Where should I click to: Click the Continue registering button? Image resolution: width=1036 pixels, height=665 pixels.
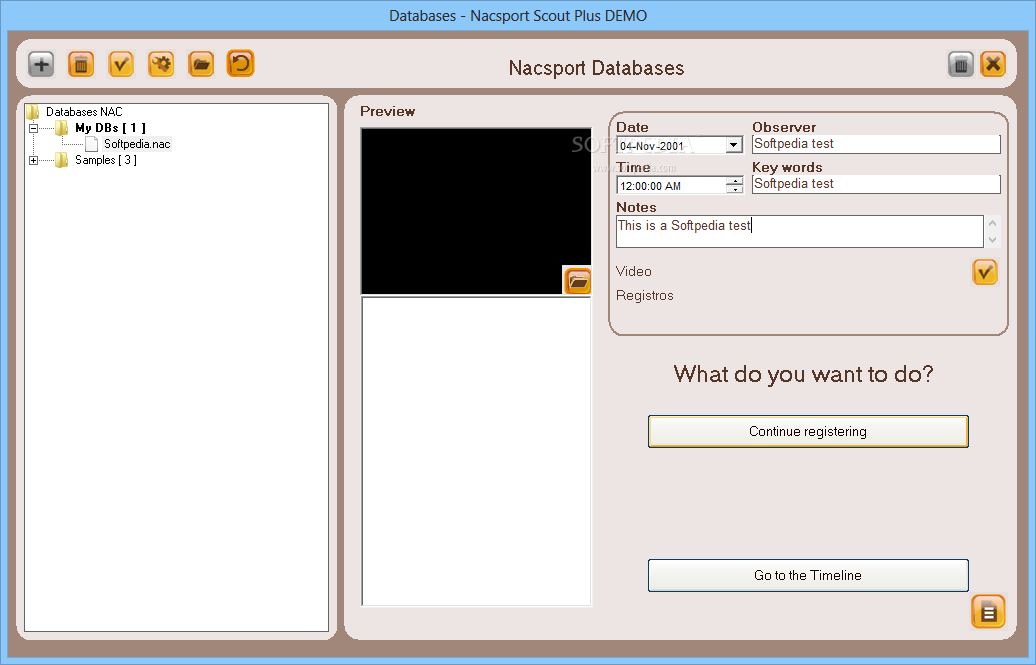pos(808,432)
